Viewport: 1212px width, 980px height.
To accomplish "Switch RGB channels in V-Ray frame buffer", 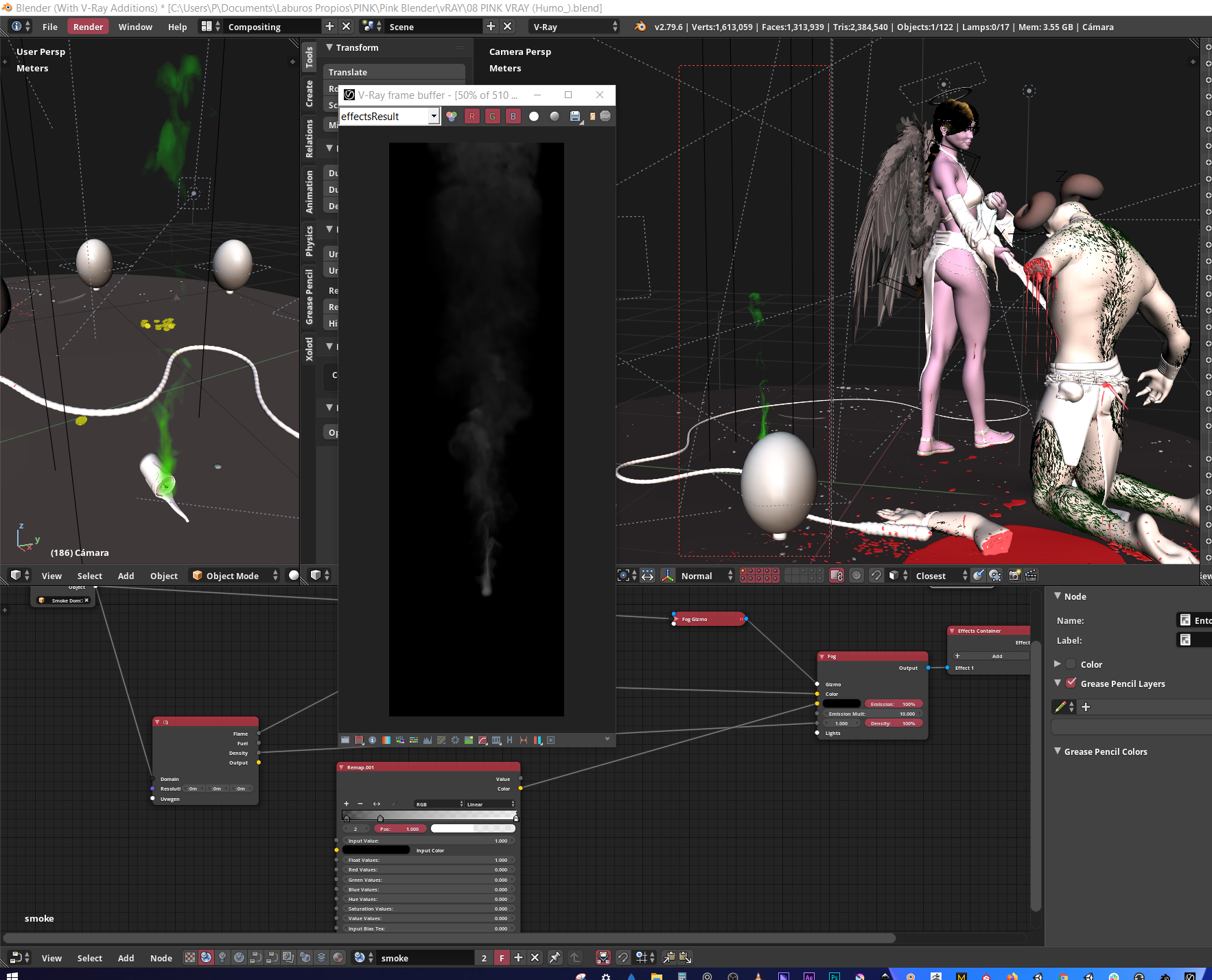I will [451, 116].
